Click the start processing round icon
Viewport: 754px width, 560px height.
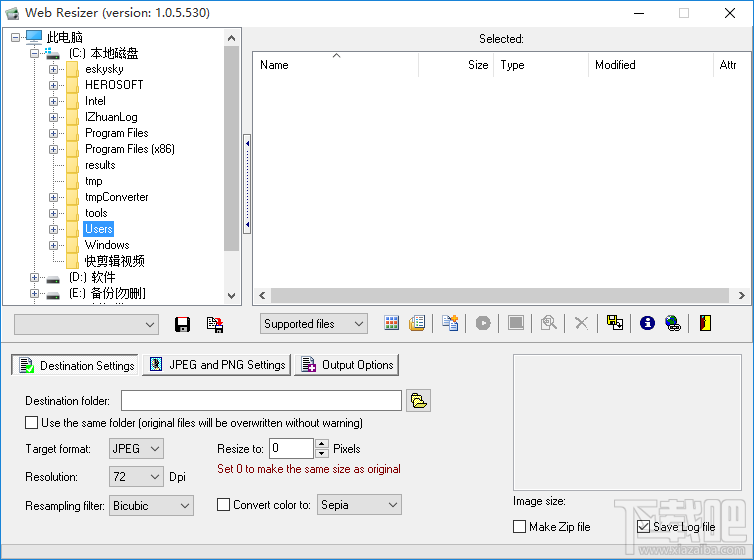click(x=483, y=323)
